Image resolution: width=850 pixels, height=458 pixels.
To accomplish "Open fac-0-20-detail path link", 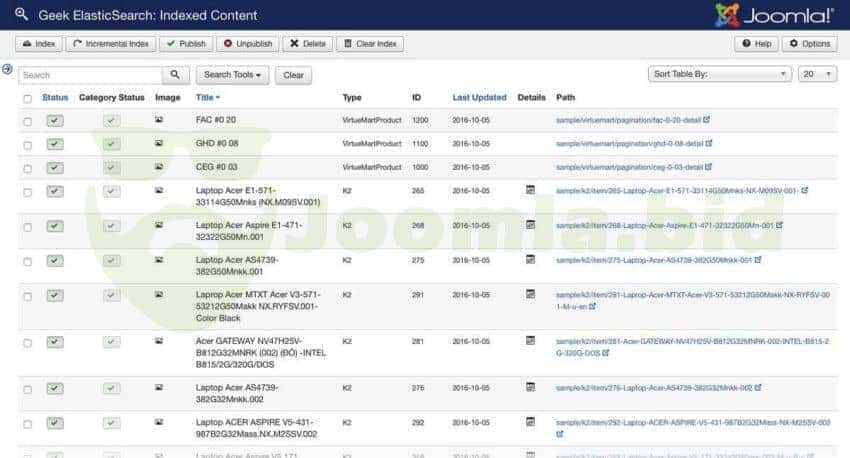I will tap(628, 120).
